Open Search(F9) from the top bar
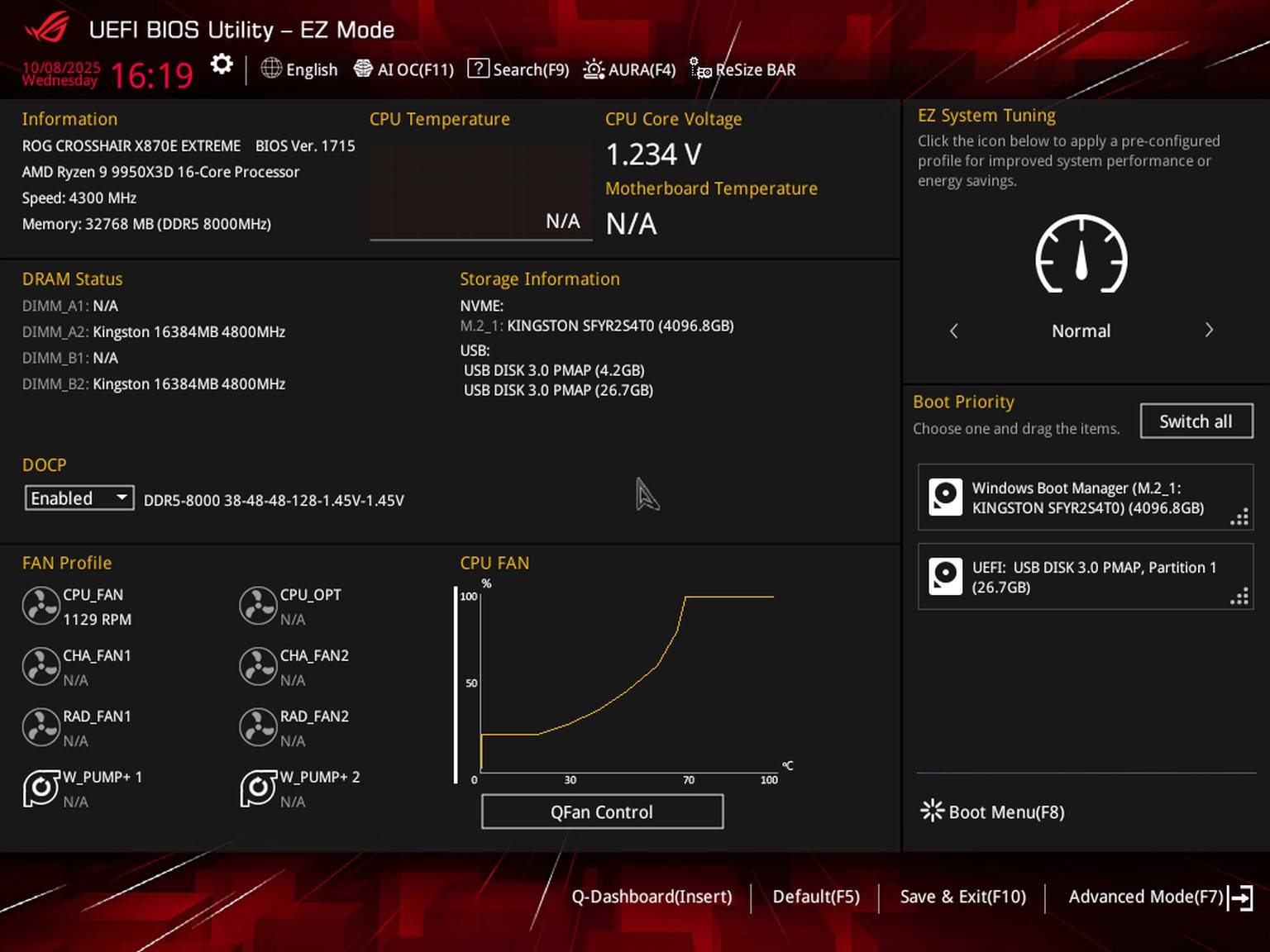Image resolution: width=1270 pixels, height=952 pixels. point(518,69)
